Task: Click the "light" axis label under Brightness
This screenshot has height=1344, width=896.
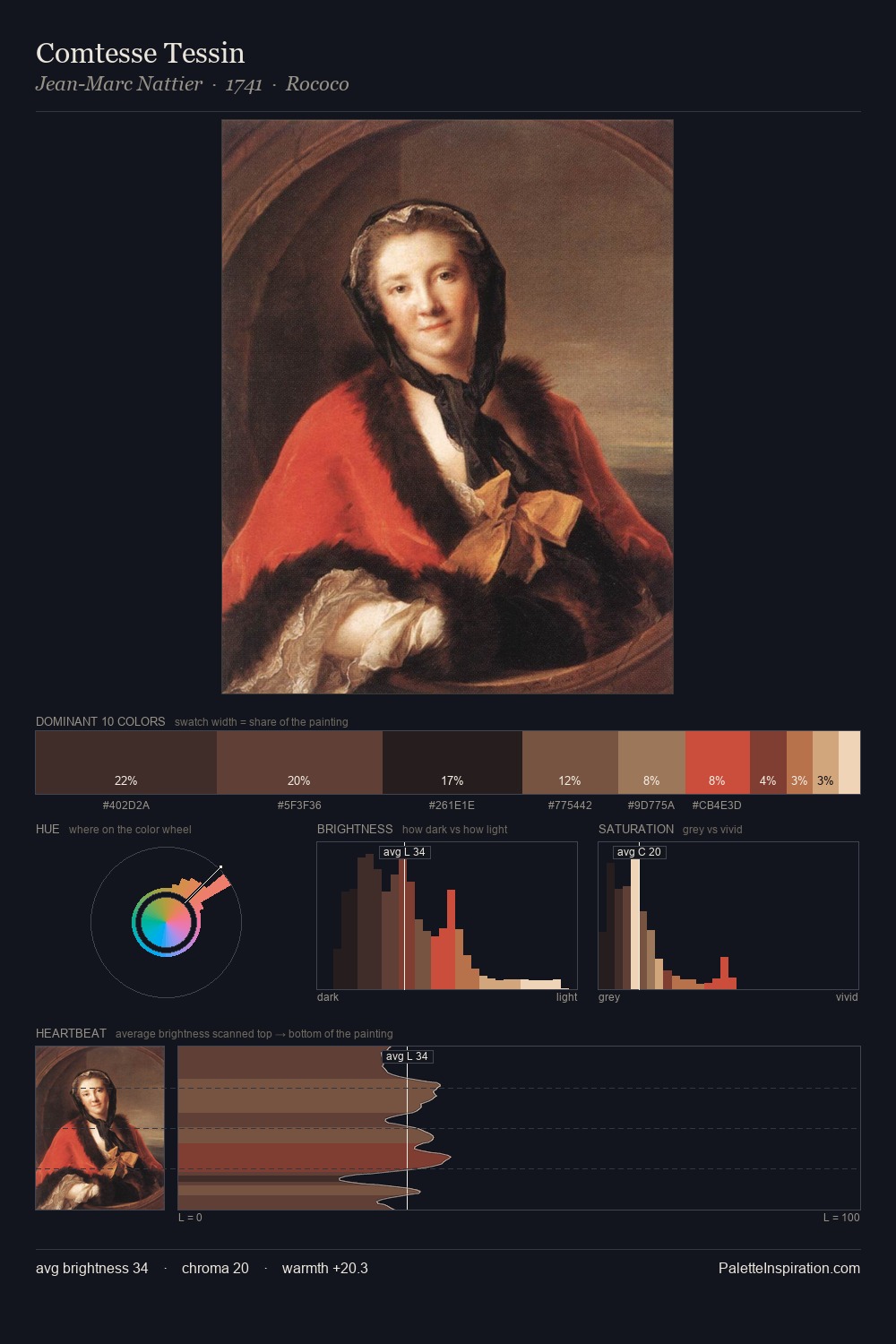Action: click(566, 997)
